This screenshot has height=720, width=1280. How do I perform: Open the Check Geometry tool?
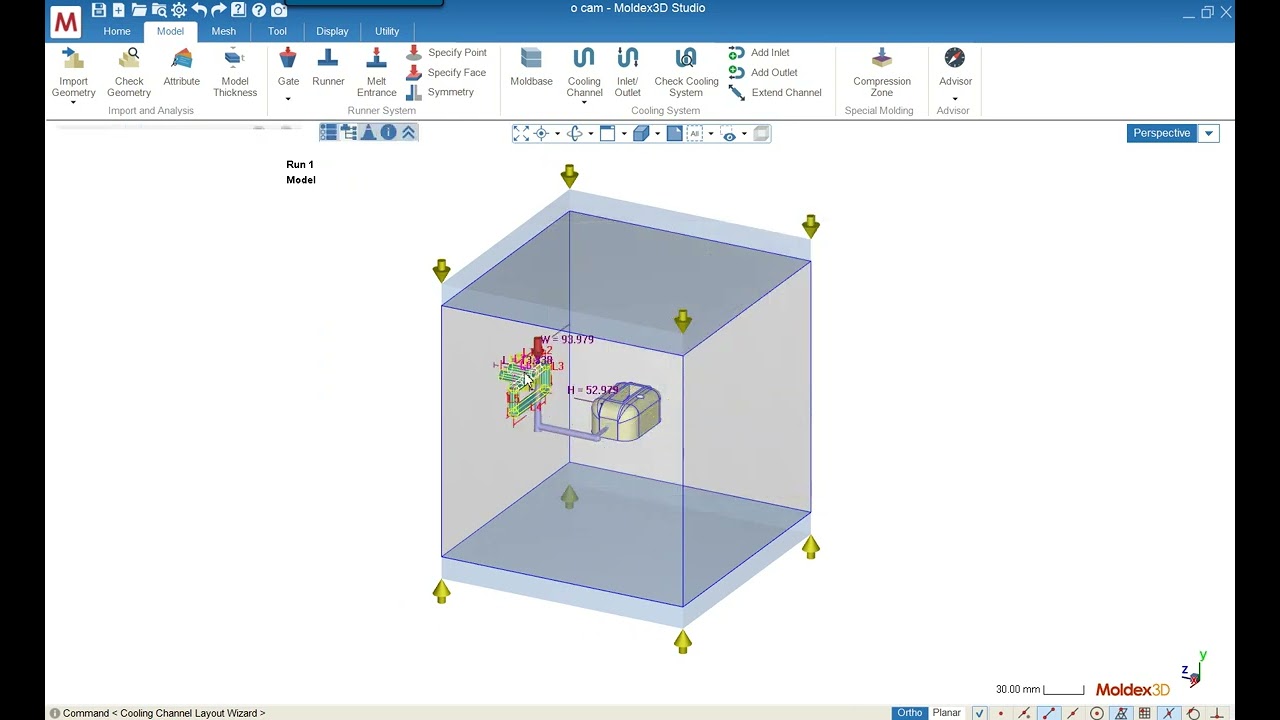tap(129, 72)
